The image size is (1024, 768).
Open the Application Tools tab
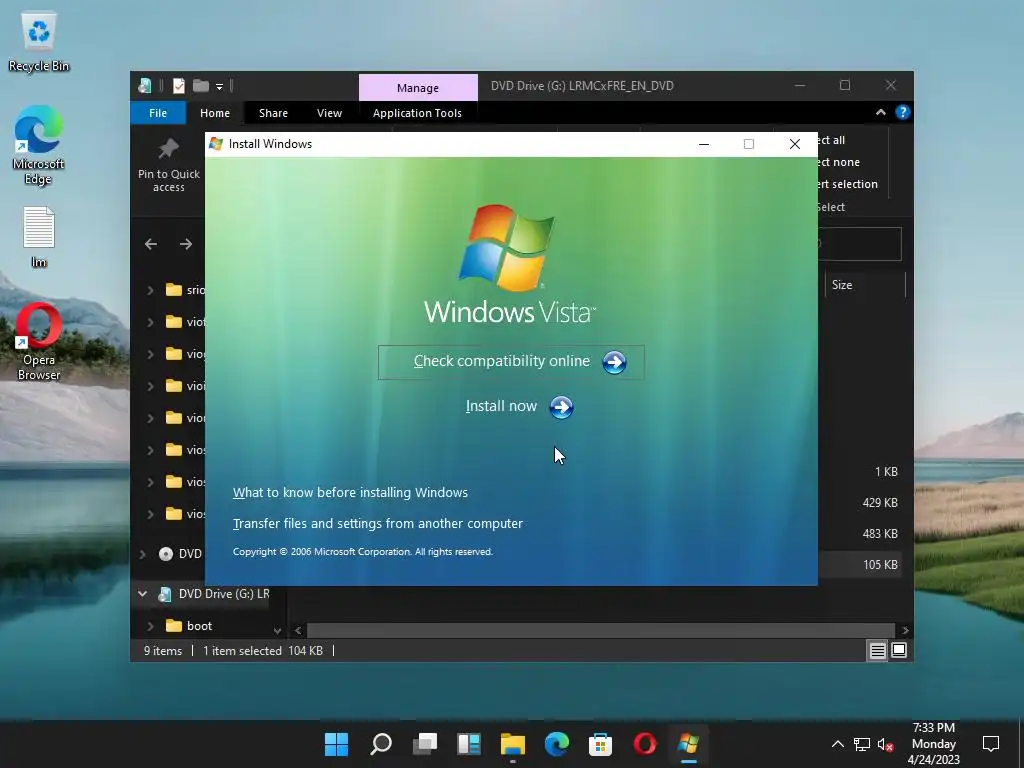coord(417,113)
